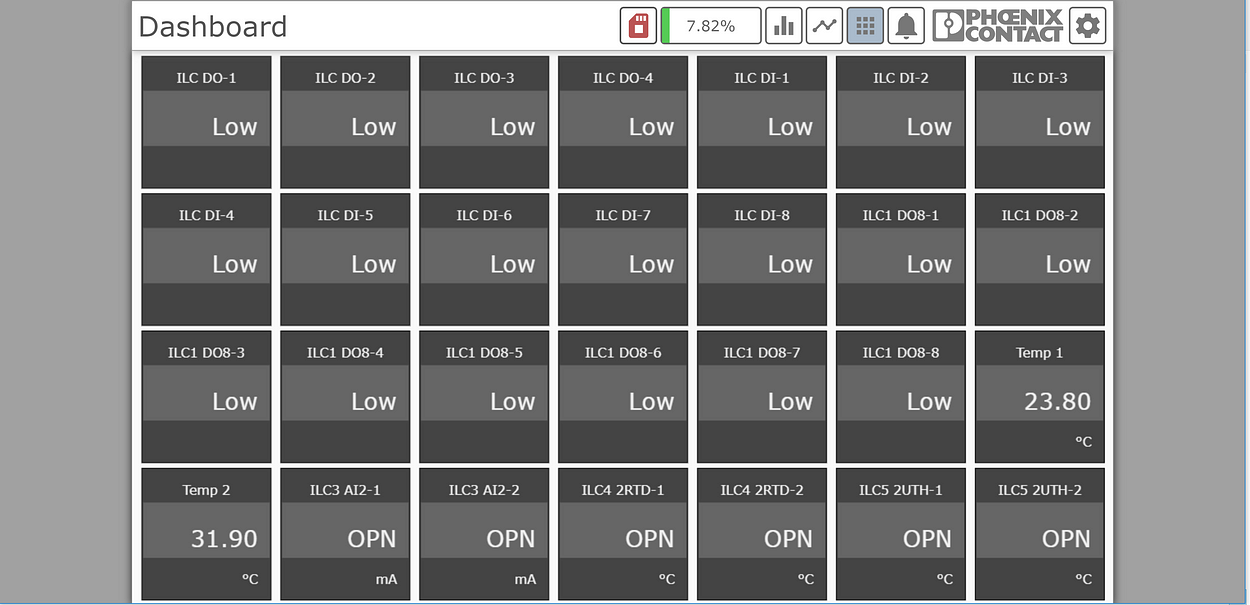Open settings with the gear icon

click(1088, 26)
